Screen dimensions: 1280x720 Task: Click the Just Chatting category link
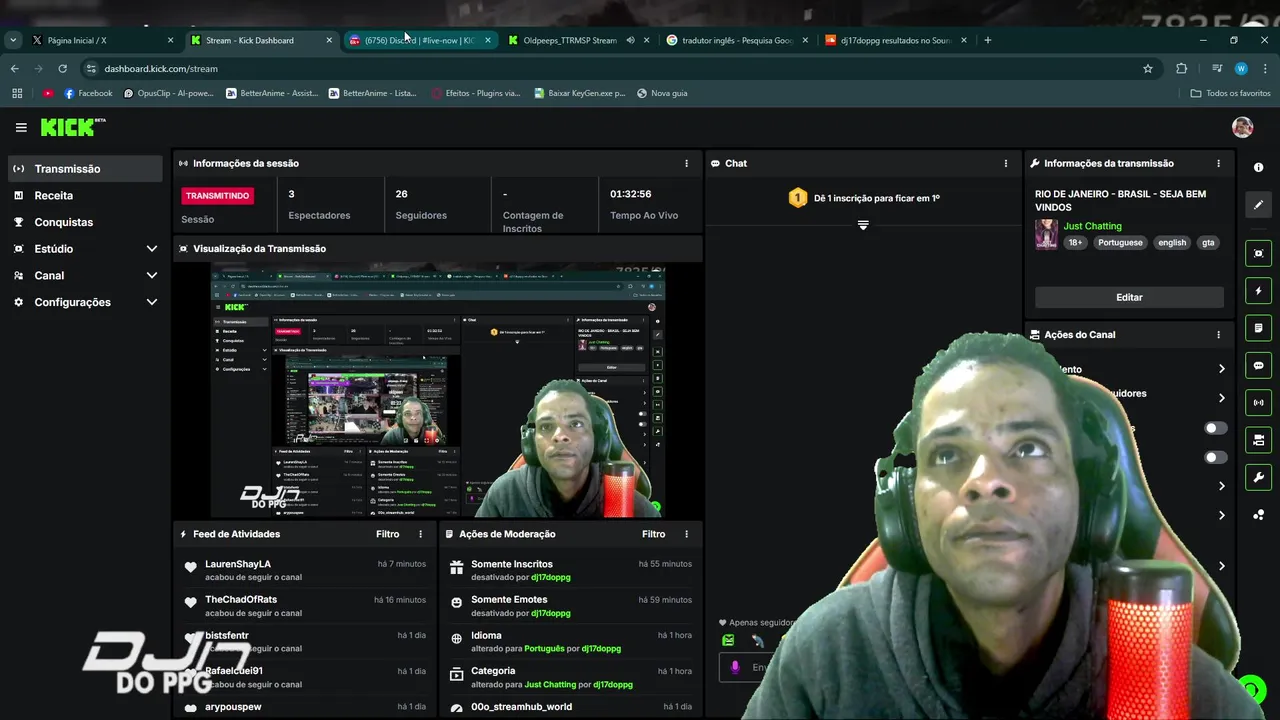tap(1092, 226)
